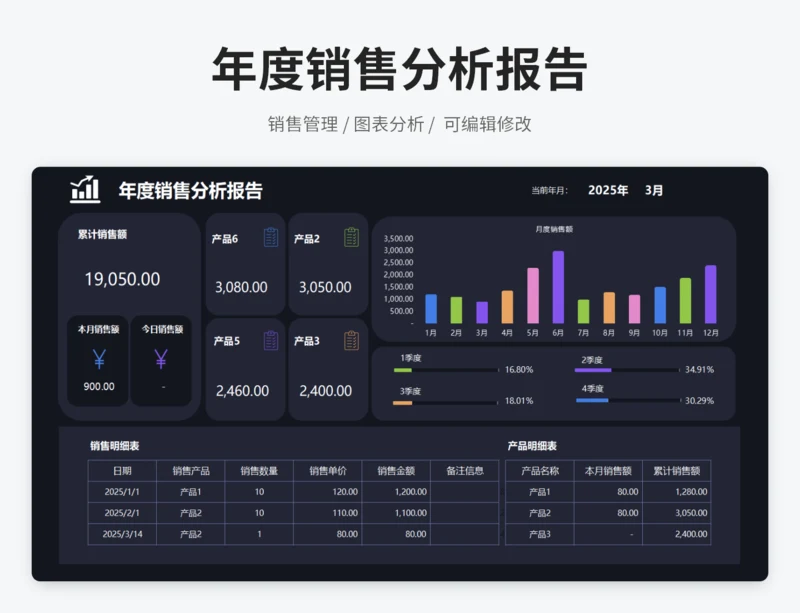Click the 产品2 card value 3,050.00
The width and height of the screenshot is (800, 613).
(325, 287)
